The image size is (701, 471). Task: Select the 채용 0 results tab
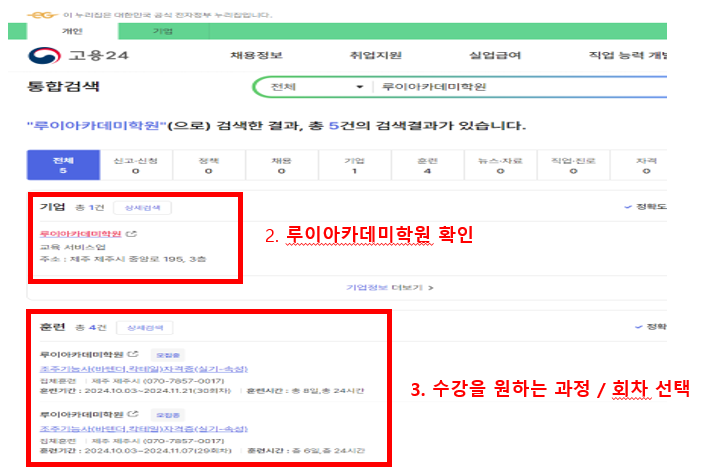pyautogui.click(x=282, y=165)
